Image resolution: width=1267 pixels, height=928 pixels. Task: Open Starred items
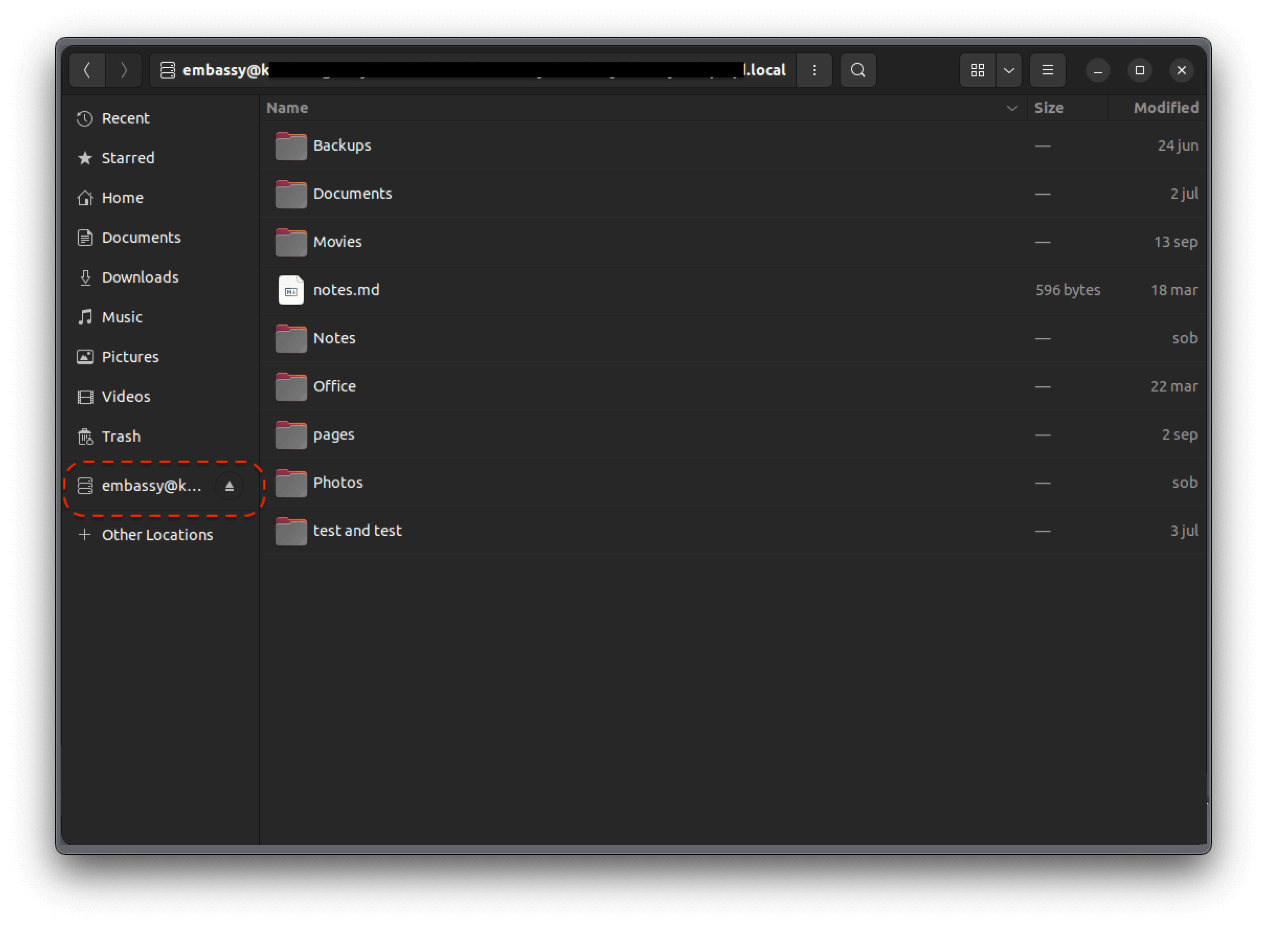coord(128,157)
